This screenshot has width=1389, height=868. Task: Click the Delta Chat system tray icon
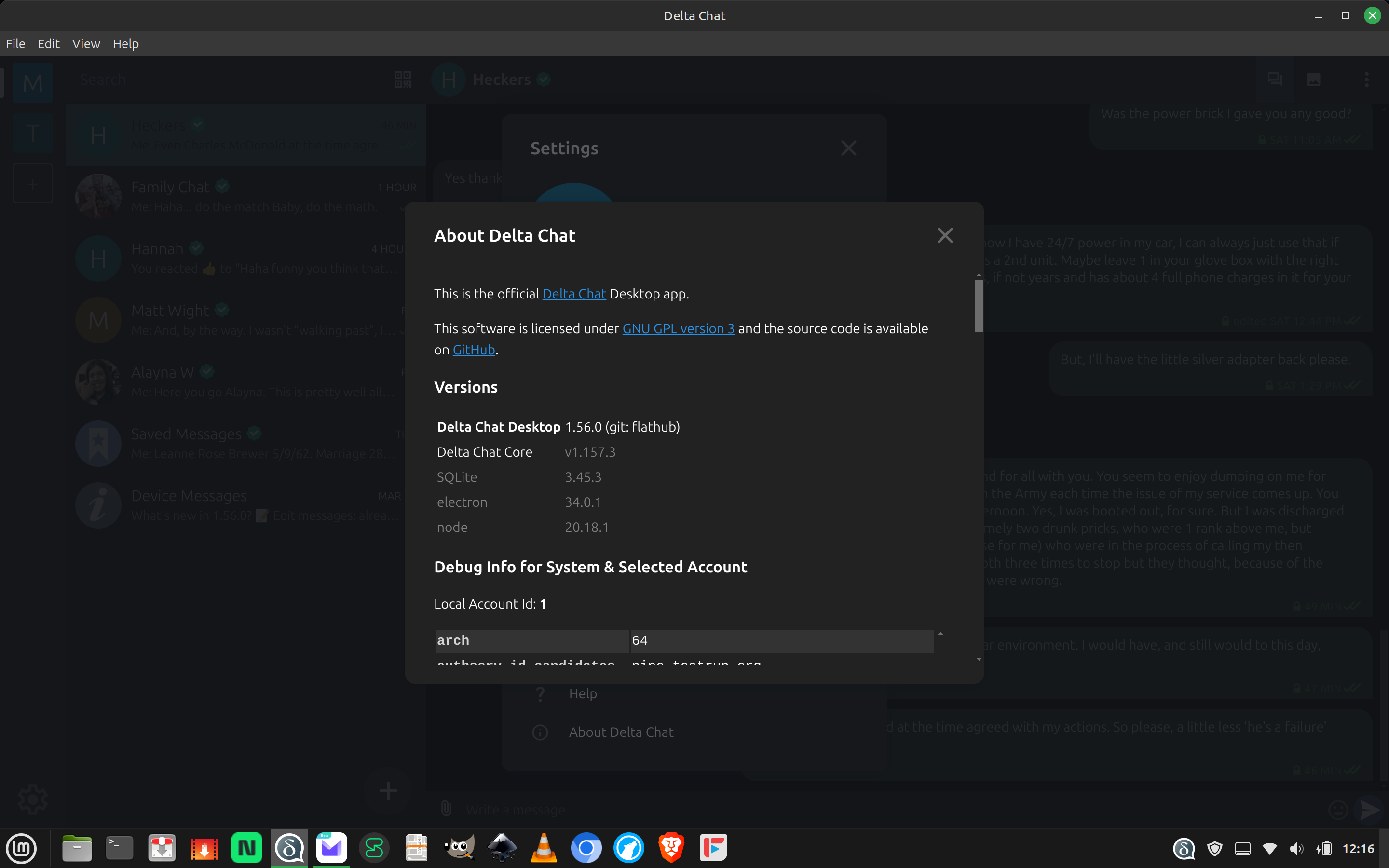tap(1184, 849)
